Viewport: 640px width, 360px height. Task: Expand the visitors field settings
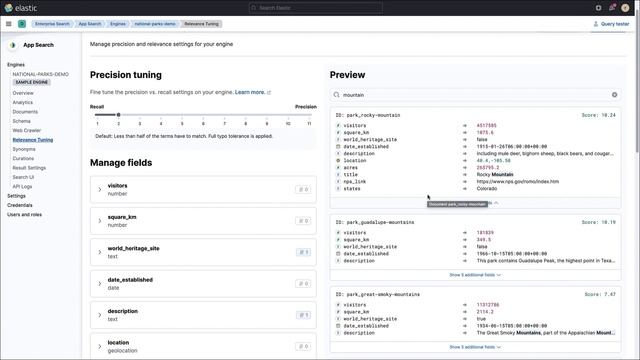pos(100,189)
